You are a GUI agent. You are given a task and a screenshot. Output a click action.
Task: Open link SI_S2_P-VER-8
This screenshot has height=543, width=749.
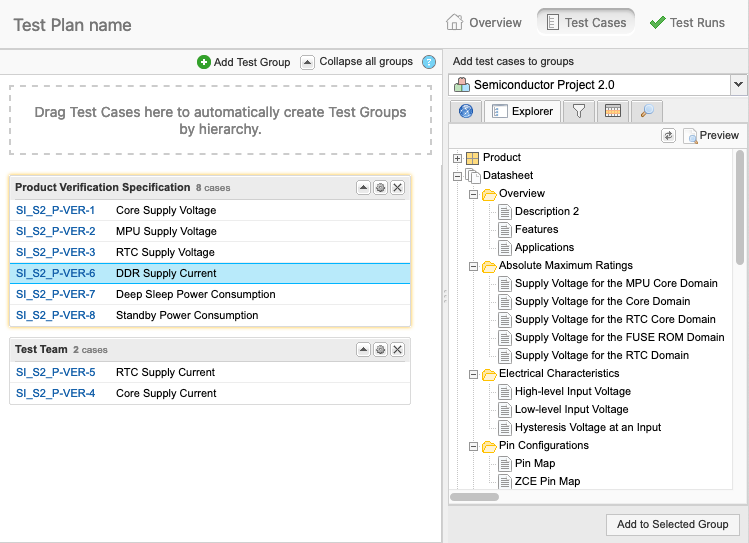tap(55, 315)
